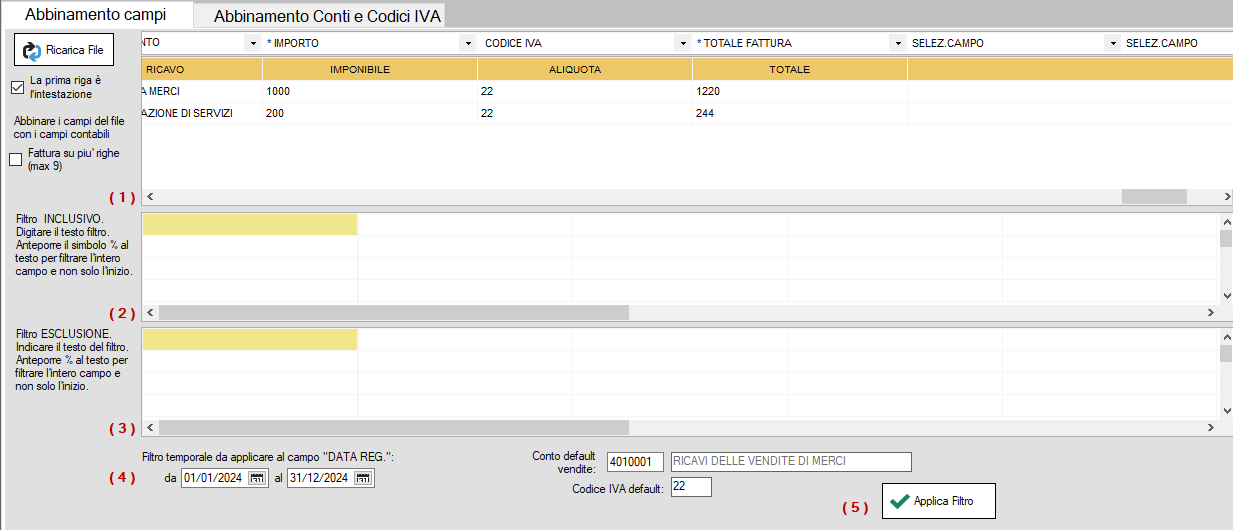Click right arrow of data grid scrollbar

point(1226,197)
